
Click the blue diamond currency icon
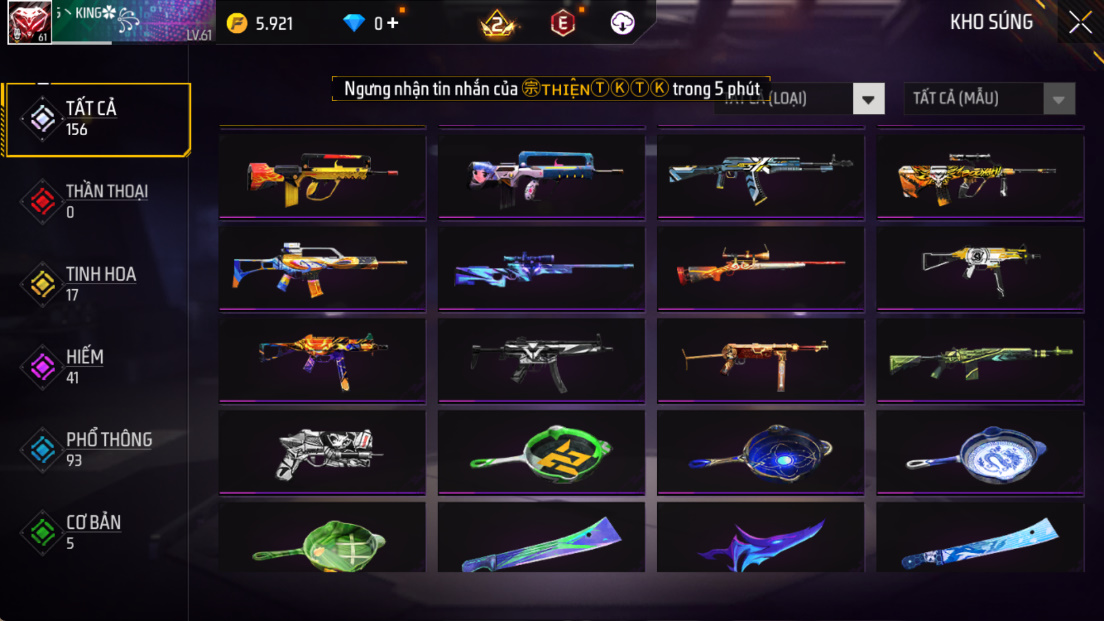[x=353, y=23]
